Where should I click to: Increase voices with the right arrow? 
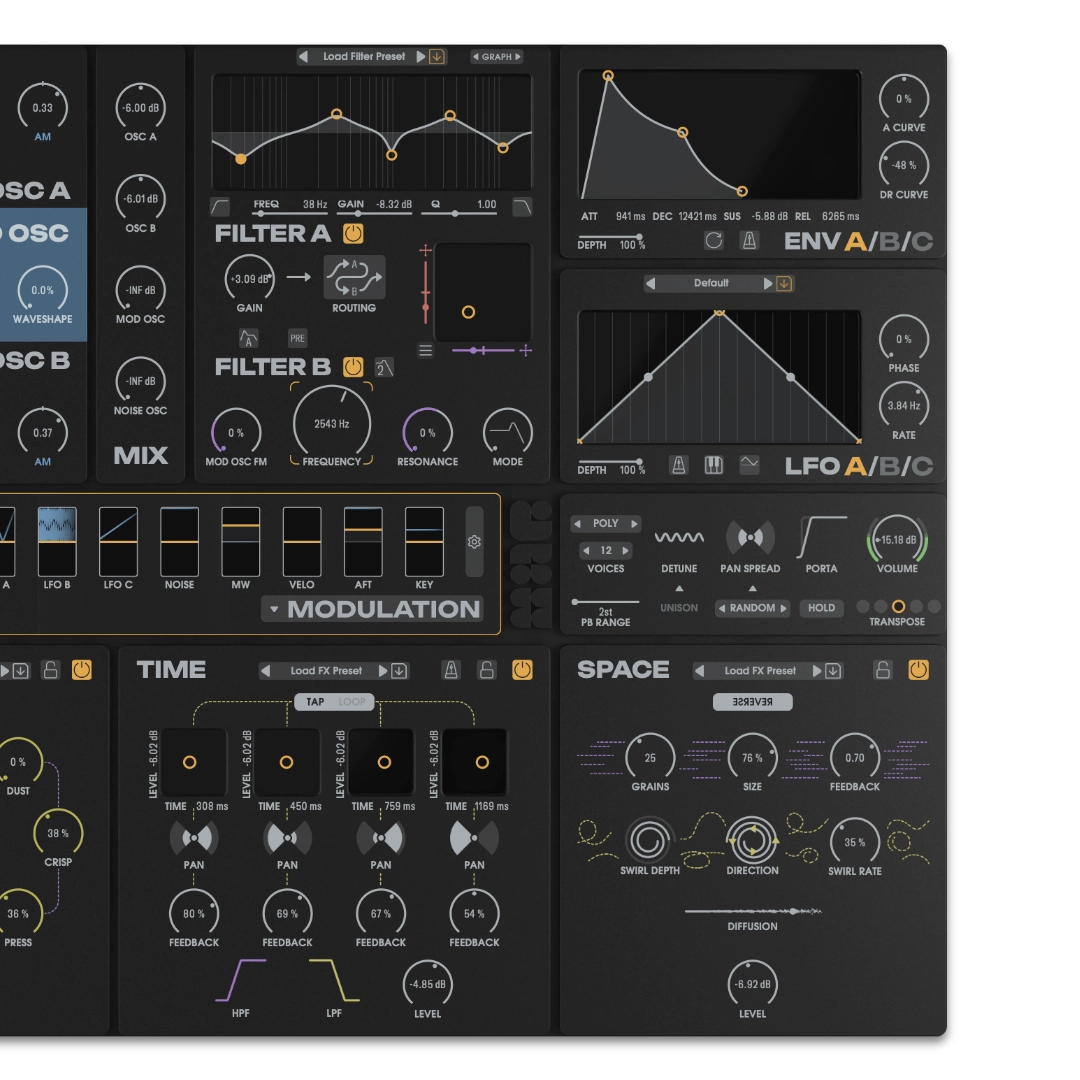point(626,550)
